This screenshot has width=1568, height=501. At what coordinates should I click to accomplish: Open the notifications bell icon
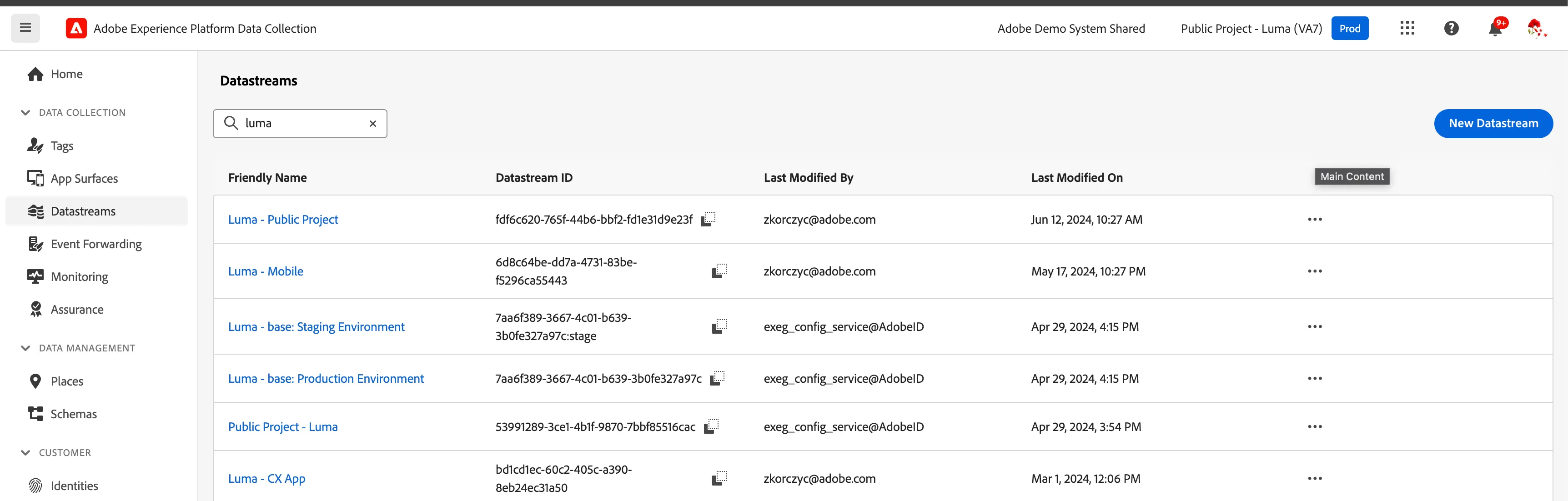point(1496,28)
